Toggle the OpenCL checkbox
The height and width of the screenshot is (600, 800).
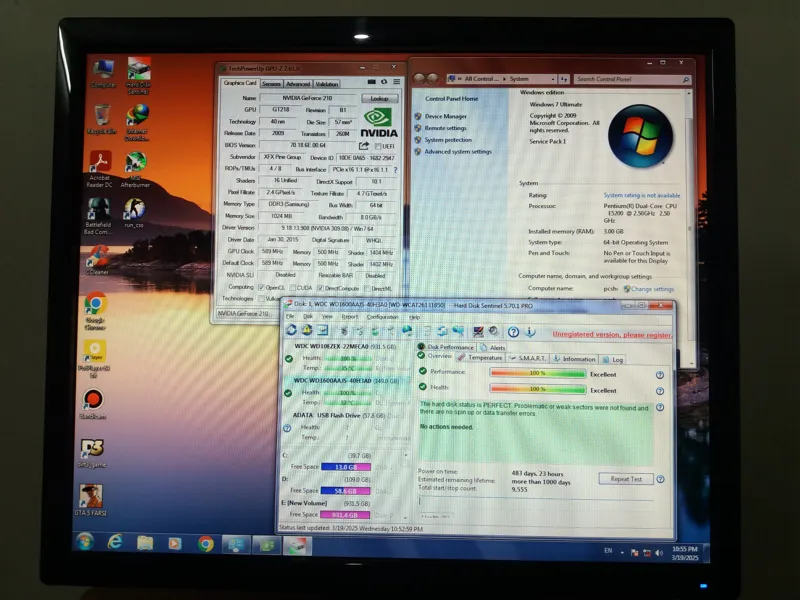point(261,288)
